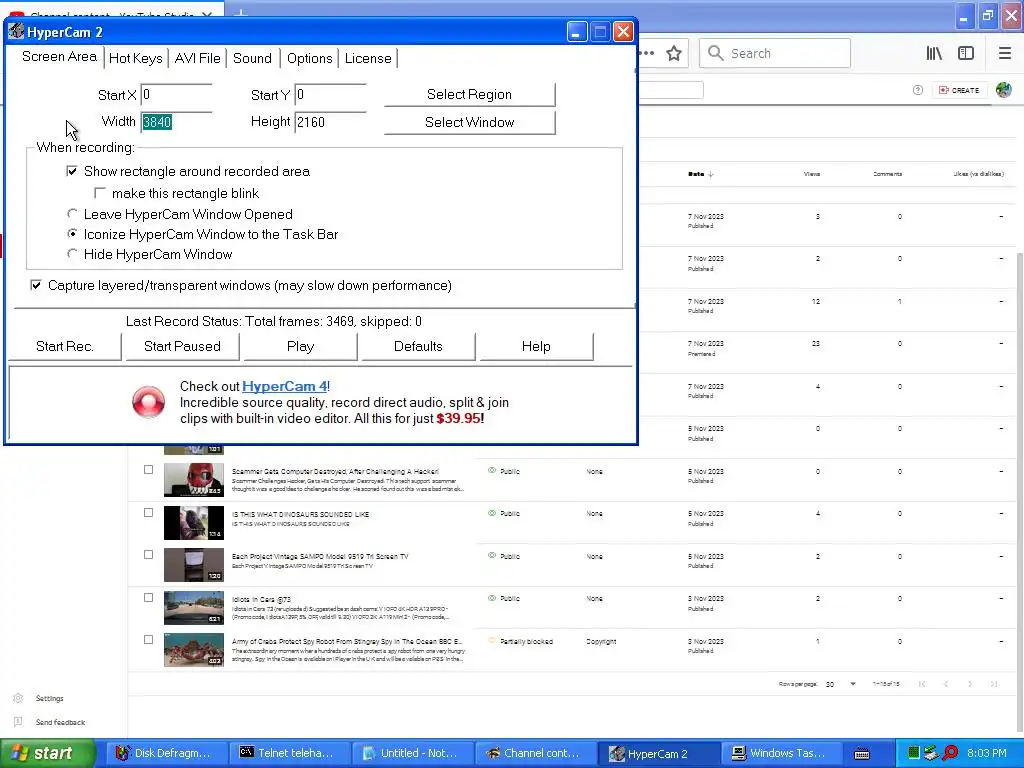Screen dimensions: 1024x768
Task: Open Army of Crabs video thumbnail
Action: point(194,650)
